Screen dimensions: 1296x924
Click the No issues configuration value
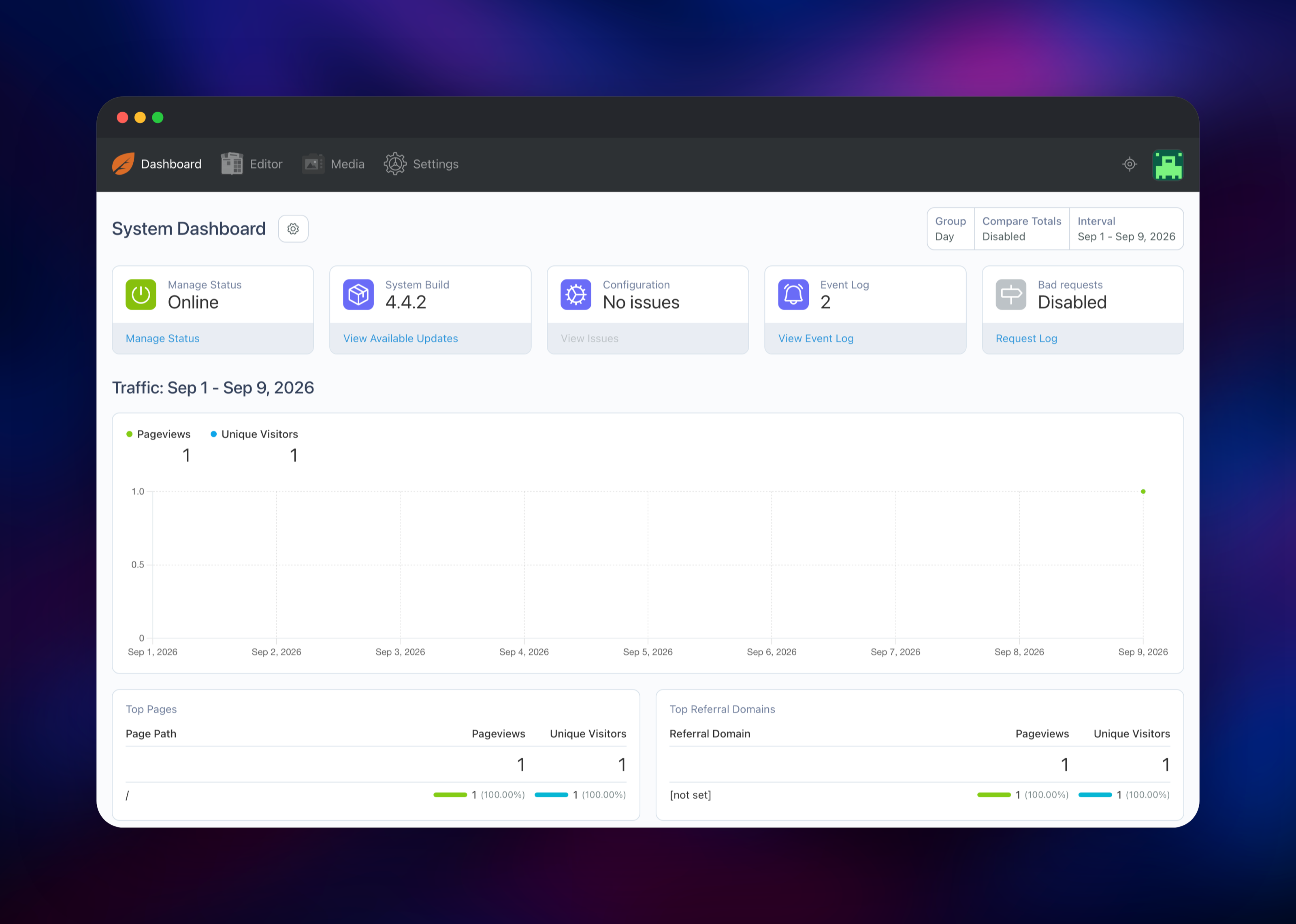point(641,302)
